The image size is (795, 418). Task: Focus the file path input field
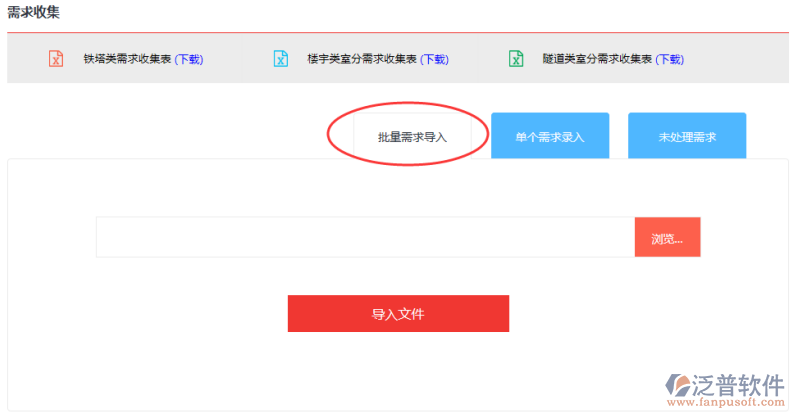pos(365,238)
